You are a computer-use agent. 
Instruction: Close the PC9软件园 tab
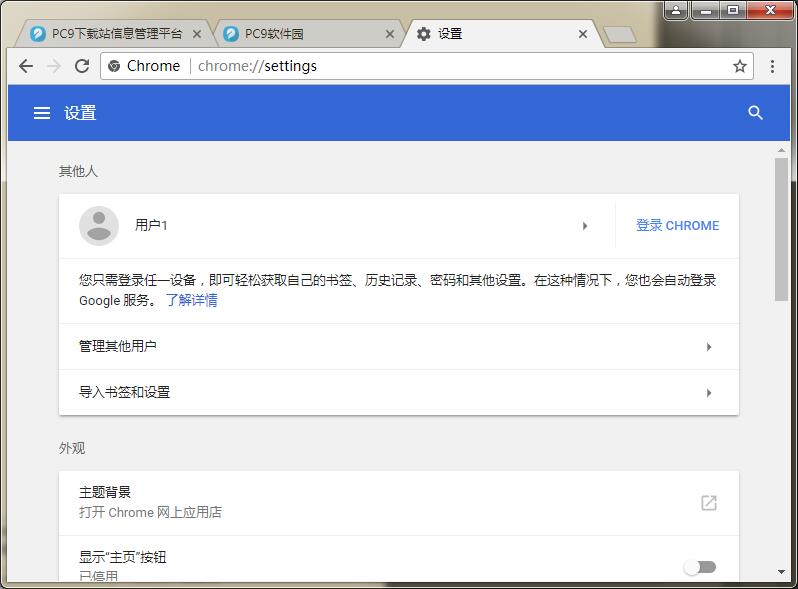[x=390, y=34]
